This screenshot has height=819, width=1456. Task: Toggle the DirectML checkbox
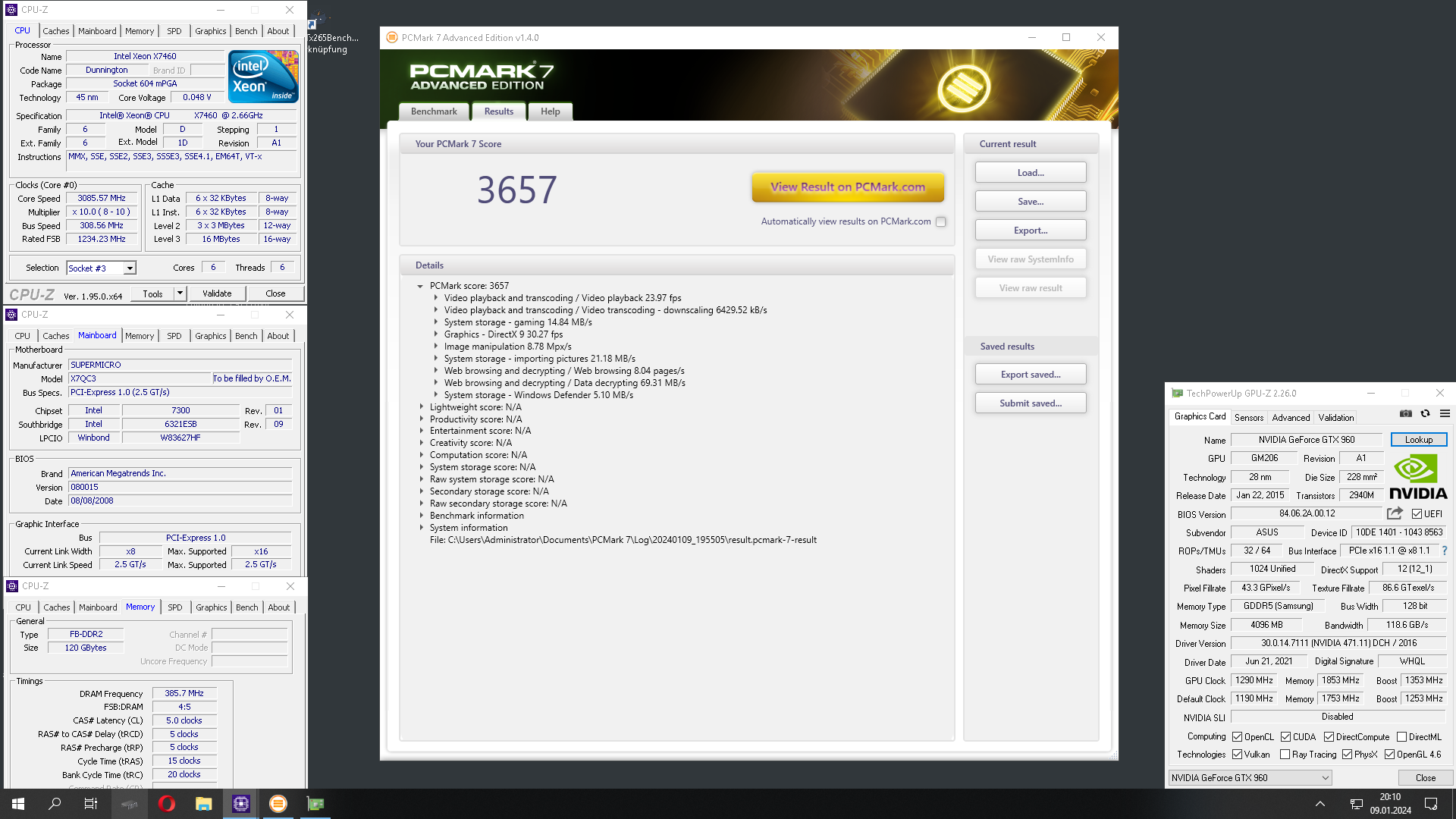(1402, 737)
